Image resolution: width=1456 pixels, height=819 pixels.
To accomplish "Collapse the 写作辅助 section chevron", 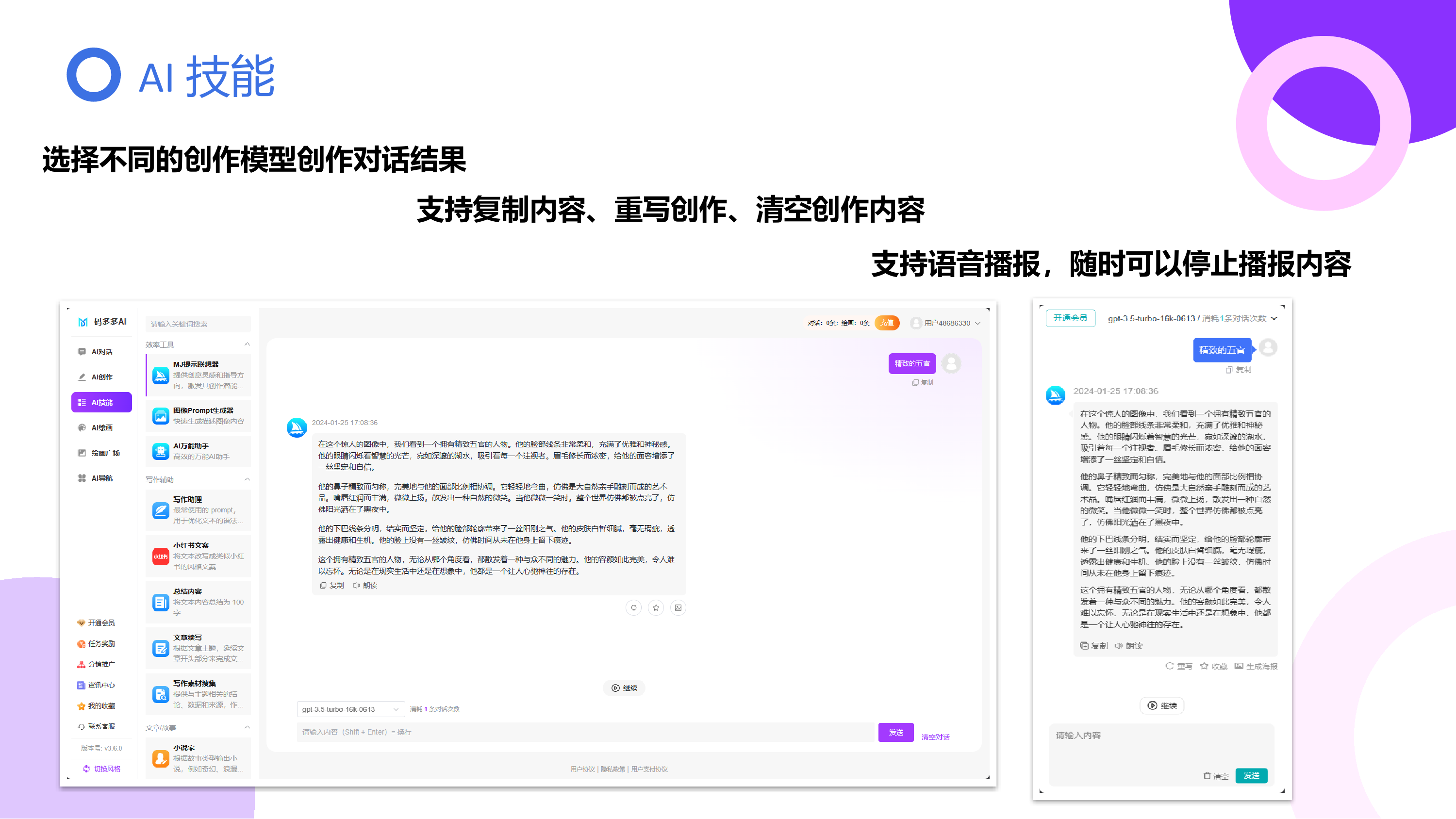I will pos(247,479).
